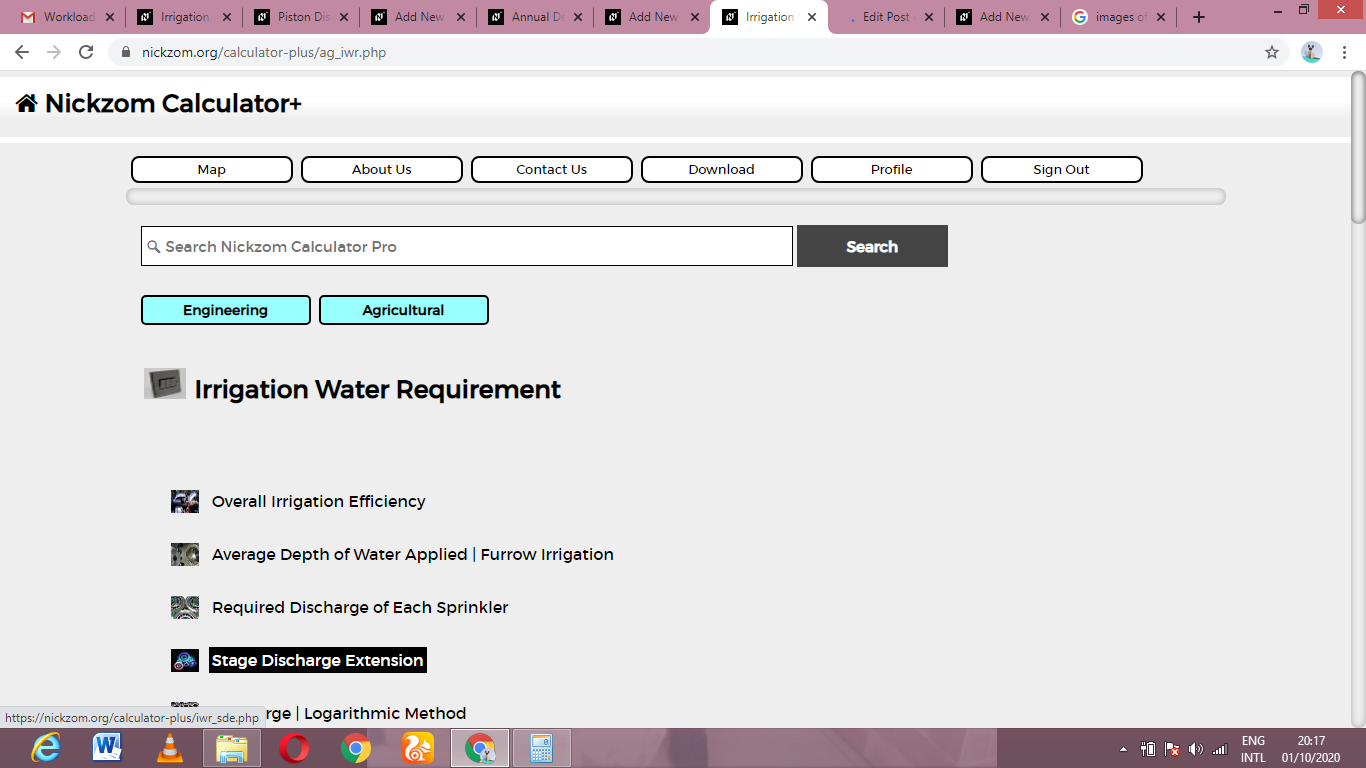Image resolution: width=1366 pixels, height=768 pixels.
Task: Open the taskbar clock showing 20:17
Action: [x=1311, y=749]
